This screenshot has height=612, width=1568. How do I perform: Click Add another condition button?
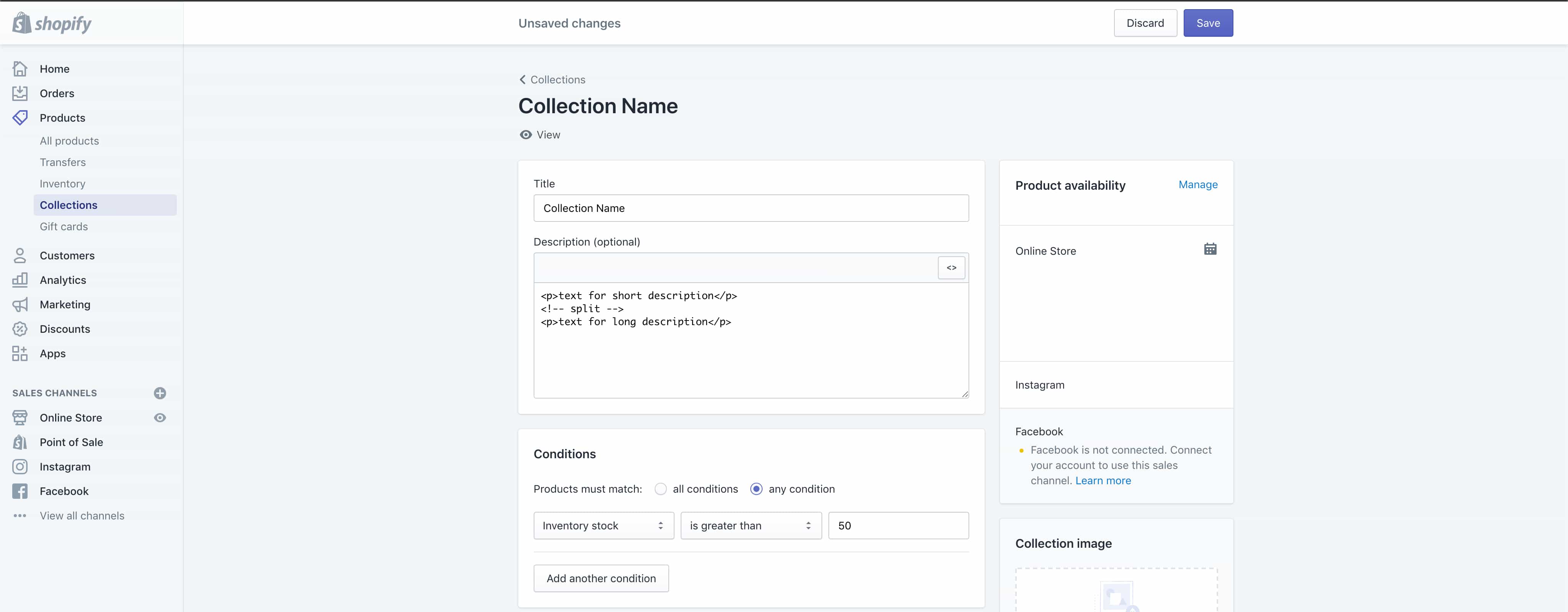point(601,579)
